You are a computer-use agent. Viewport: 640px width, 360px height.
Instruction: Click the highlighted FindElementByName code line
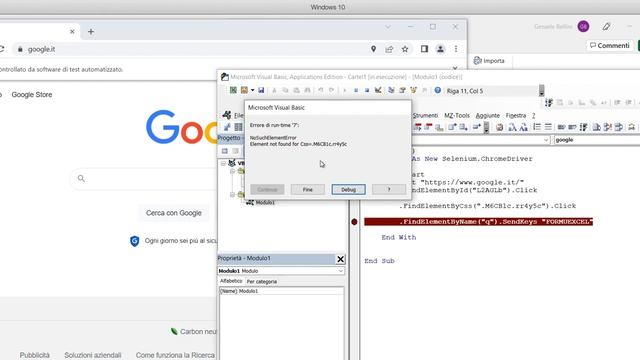pyautogui.click(x=478, y=222)
